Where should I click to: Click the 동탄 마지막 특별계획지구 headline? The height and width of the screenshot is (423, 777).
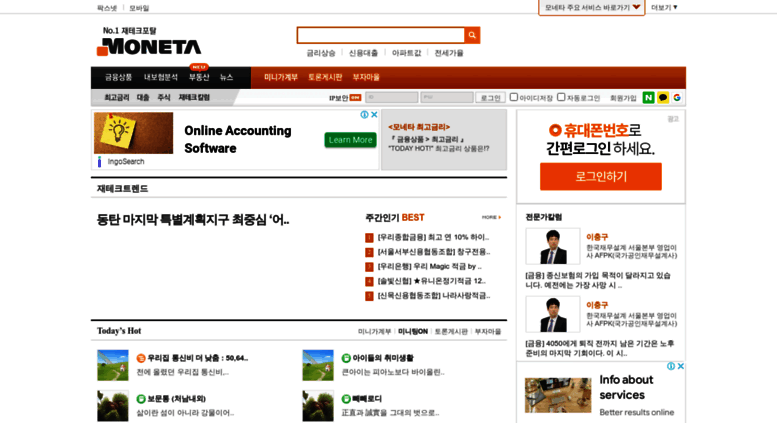(193, 219)
